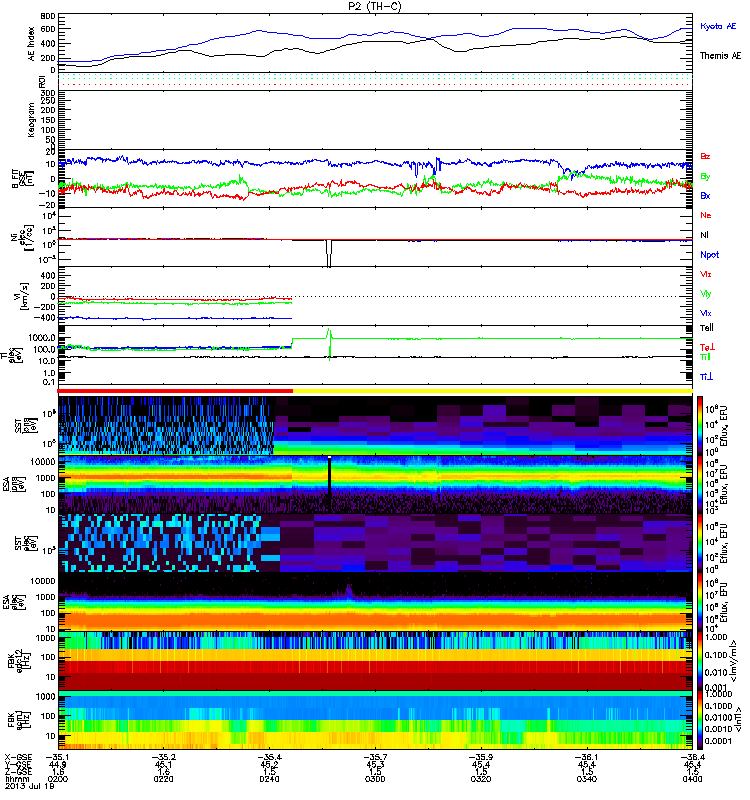Click the red segment of the mode bar
Viewport: 750px width, 800px height.
tap(175, 391)
